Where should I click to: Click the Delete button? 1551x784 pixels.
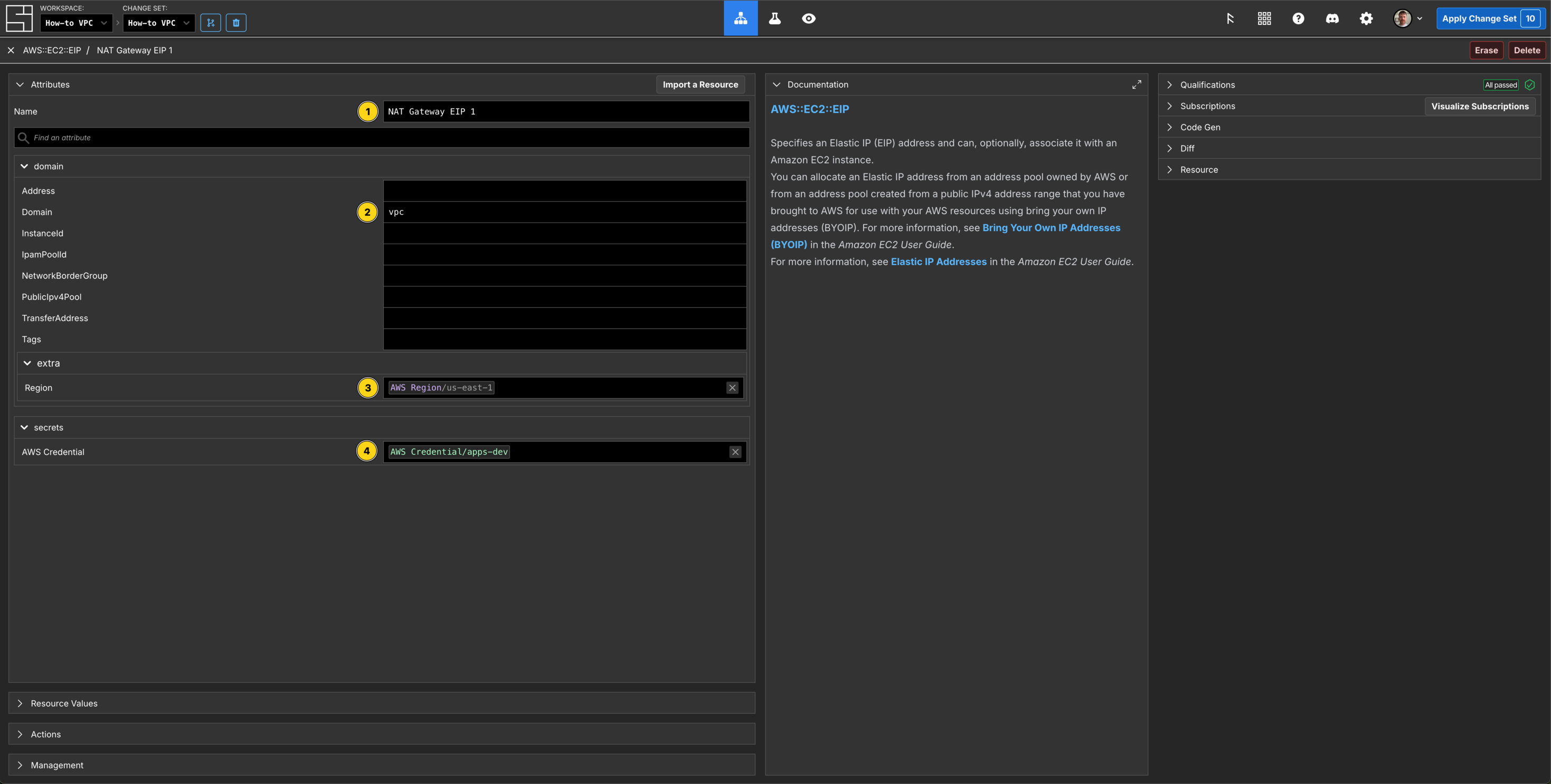[1527, 51]
